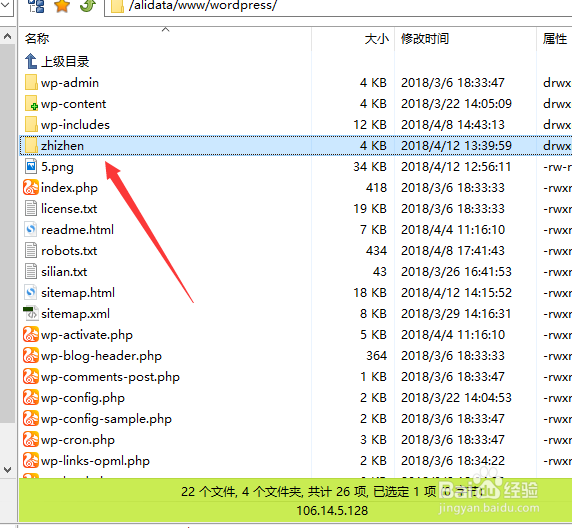Select the file name wp-config.php
Image resolution: width=572 pixels, height=528 pixels.
coord(83,398)
